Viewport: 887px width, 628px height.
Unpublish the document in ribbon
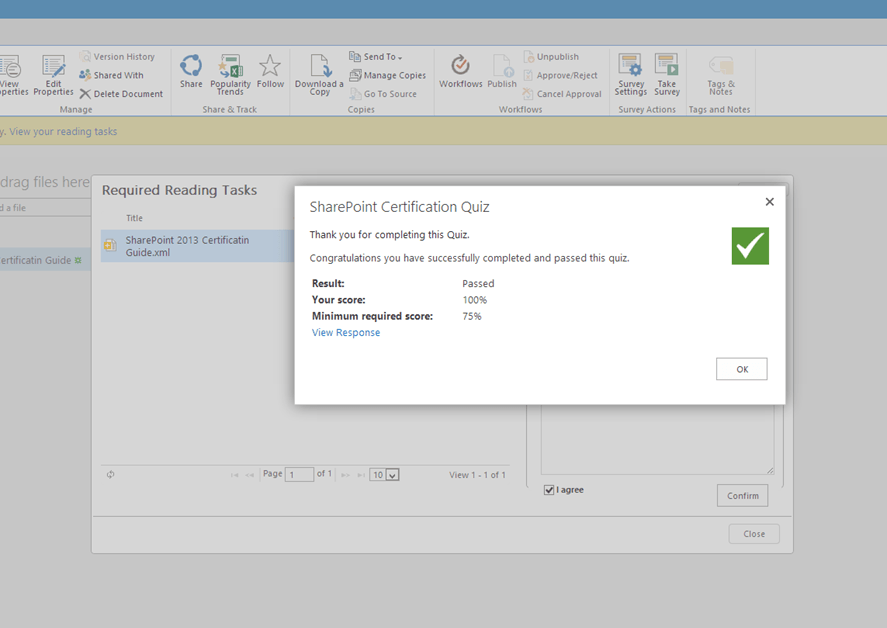click(551, 57)
